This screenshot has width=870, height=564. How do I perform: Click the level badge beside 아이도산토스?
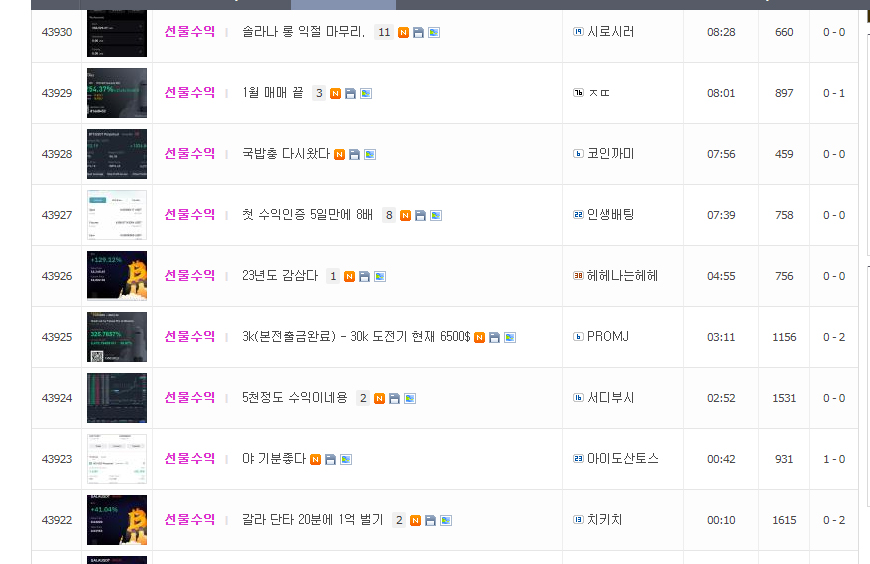pos(578,459)
